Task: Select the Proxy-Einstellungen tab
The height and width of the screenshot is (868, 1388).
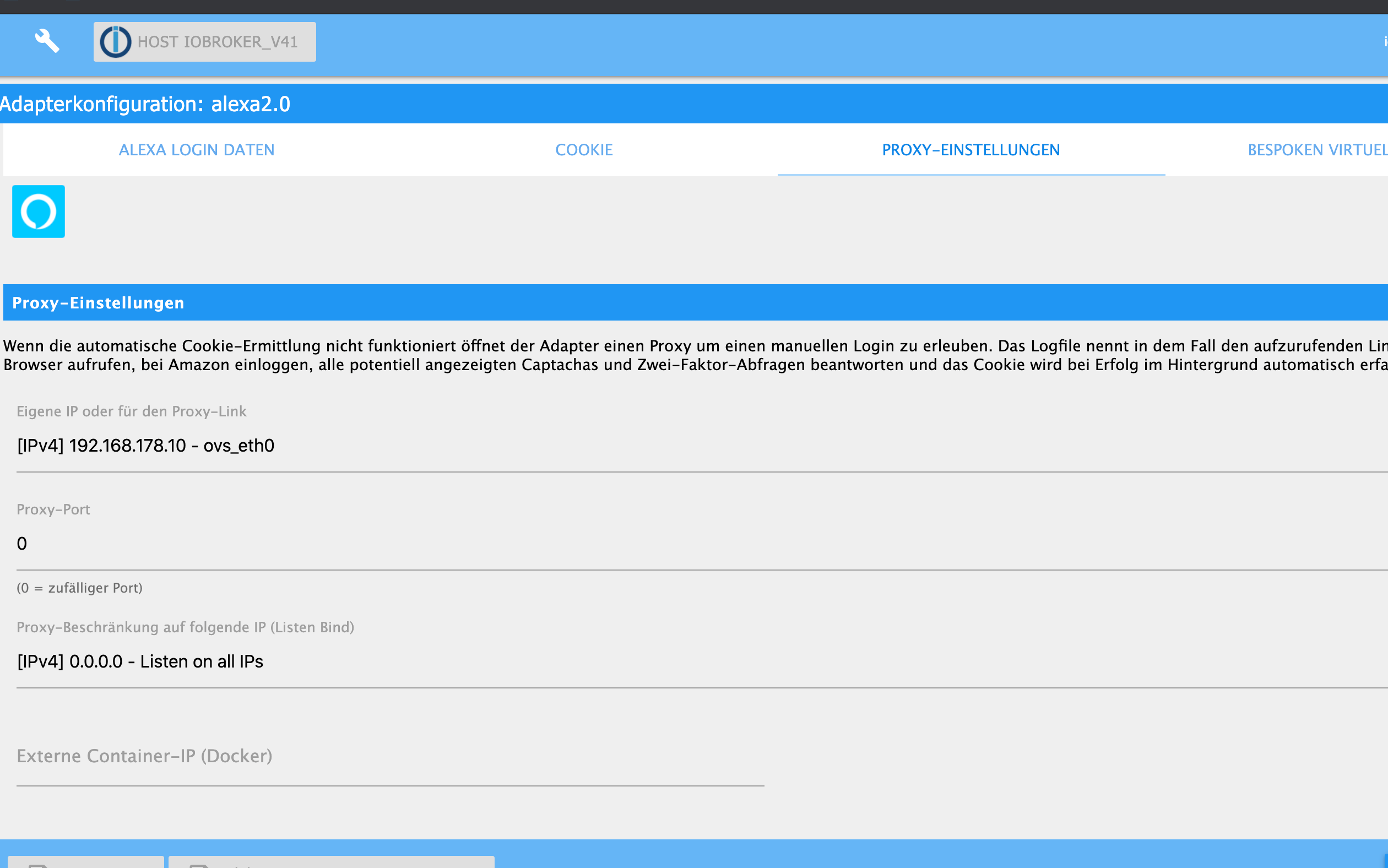Action: coord(970,150)
